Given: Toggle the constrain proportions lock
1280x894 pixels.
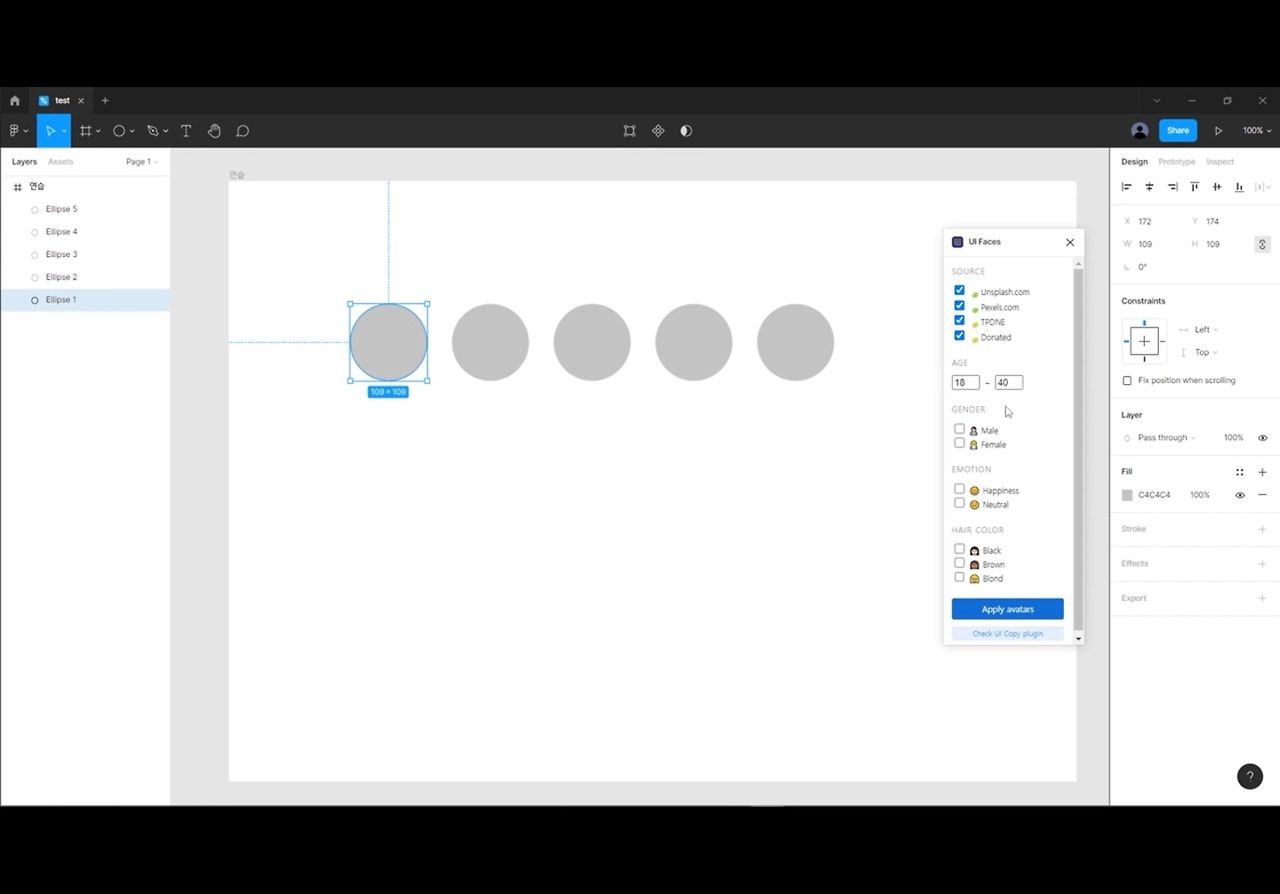Looking at the screenshot, I should (x=1262, y=244).
